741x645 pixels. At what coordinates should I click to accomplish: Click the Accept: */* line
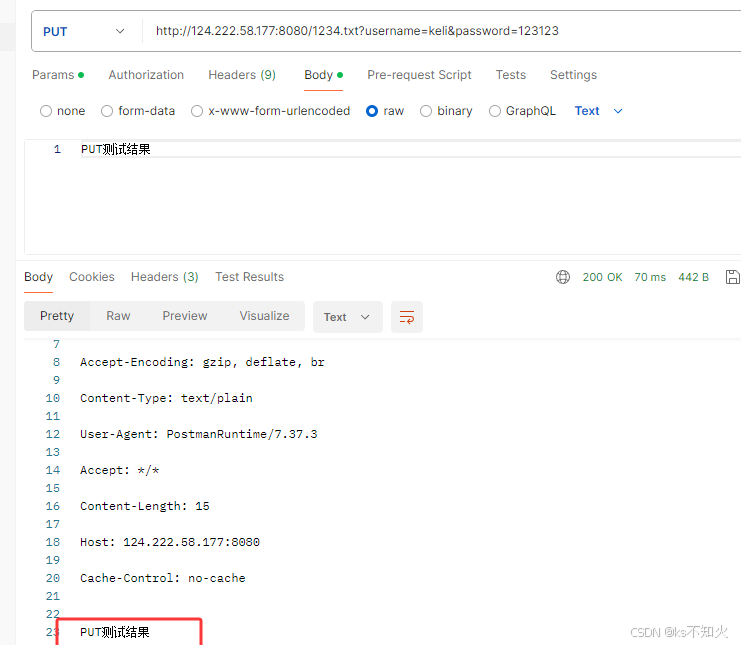[x=120, y=471]
